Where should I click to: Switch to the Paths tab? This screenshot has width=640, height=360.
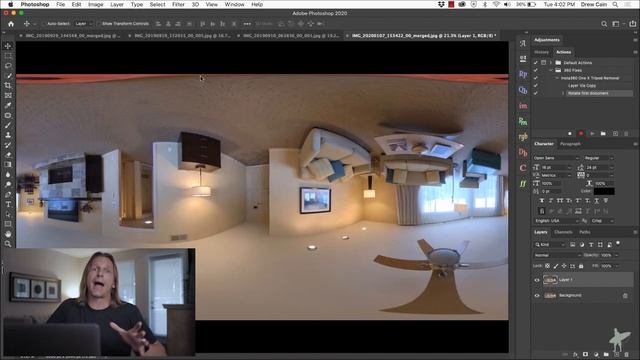click(585, 232)
